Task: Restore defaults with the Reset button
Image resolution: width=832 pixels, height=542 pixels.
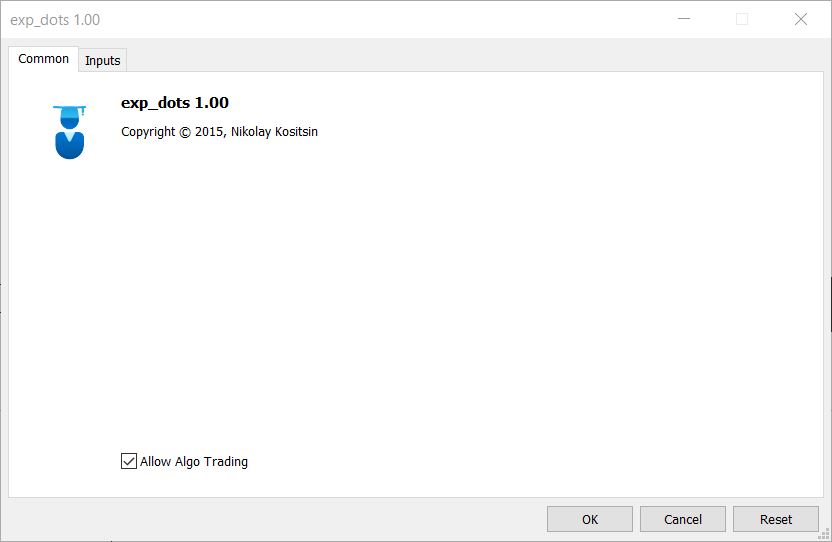Action: (x=776, y=519)
